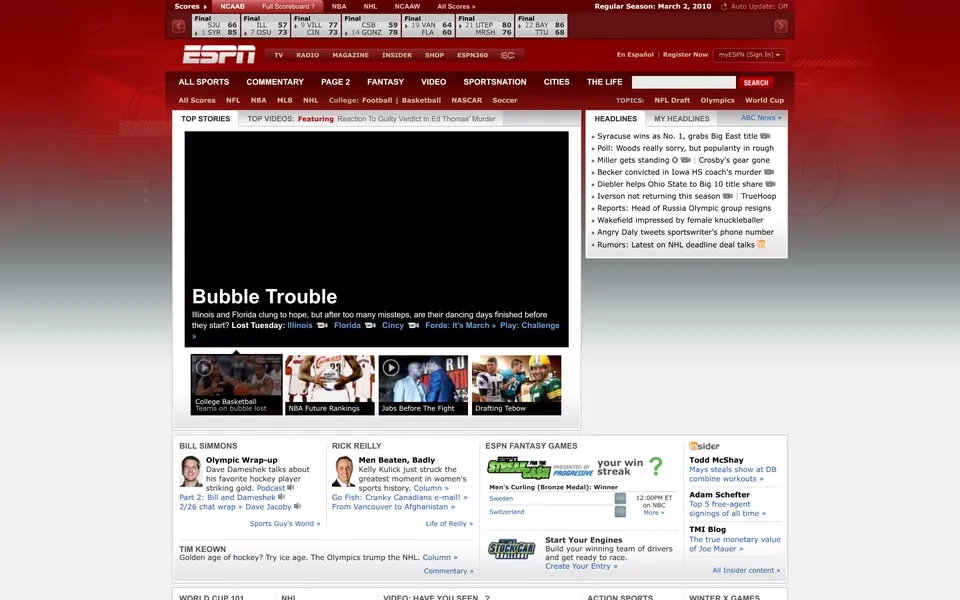Expand the VAN vs FLA final score

429,26
